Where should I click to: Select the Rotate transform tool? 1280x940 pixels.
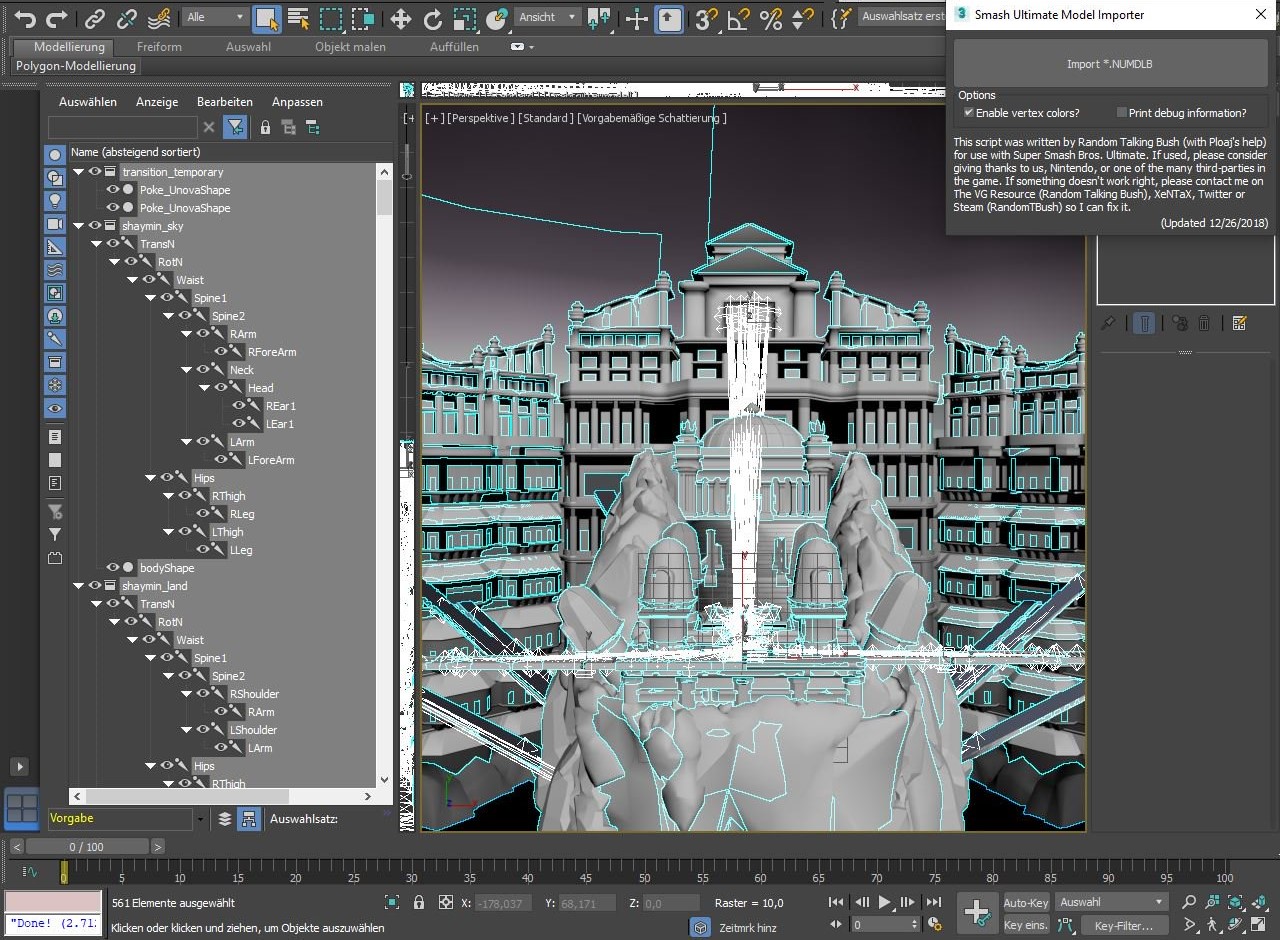(433, 18)
